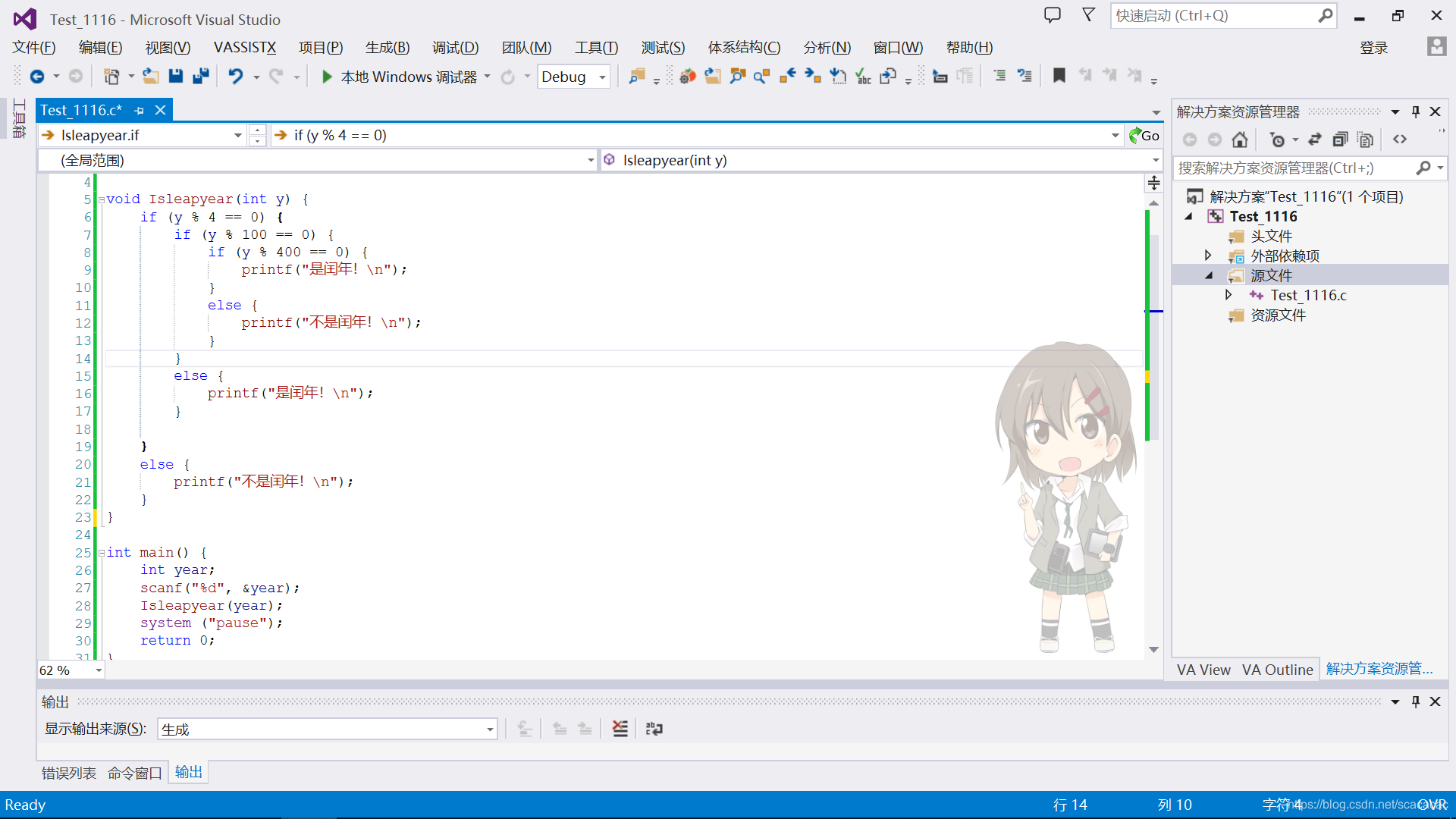Click the New Project icon in toolbar
The height and width of the screenshot is (819, 1456).
[x=111, y=77]
